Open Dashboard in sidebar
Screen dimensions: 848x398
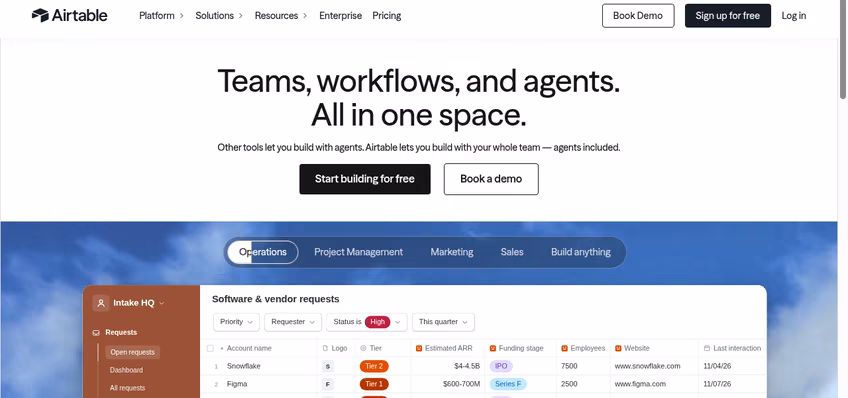click(127, 370)
